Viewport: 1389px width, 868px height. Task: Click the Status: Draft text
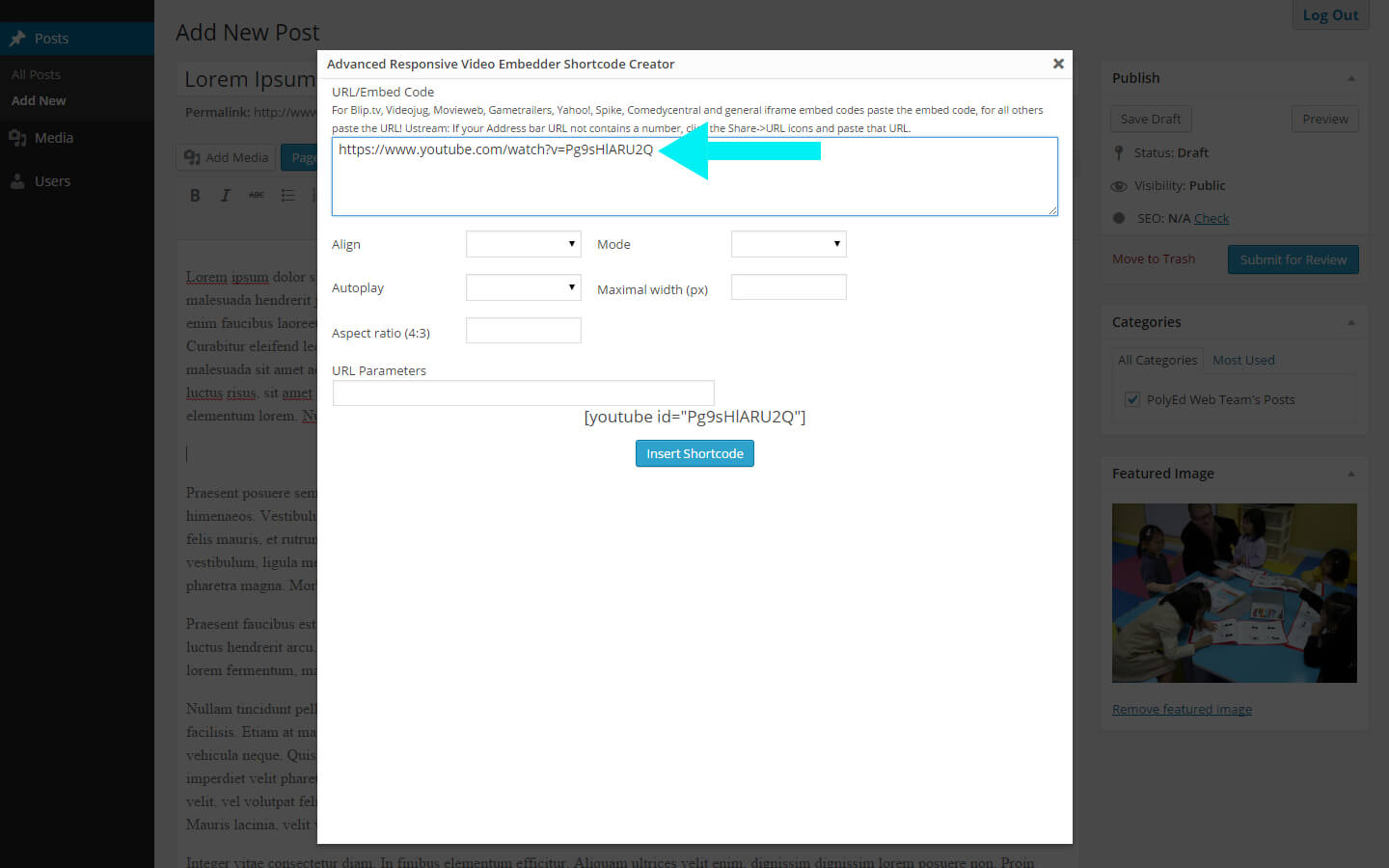(1171, 152)
